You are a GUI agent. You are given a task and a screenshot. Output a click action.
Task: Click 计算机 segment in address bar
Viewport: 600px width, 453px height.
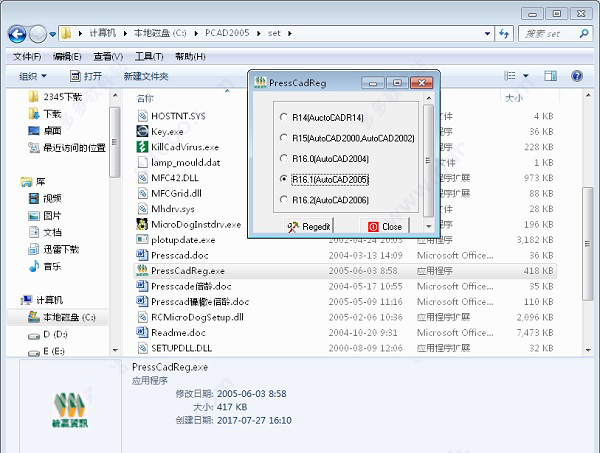[103, 33]
